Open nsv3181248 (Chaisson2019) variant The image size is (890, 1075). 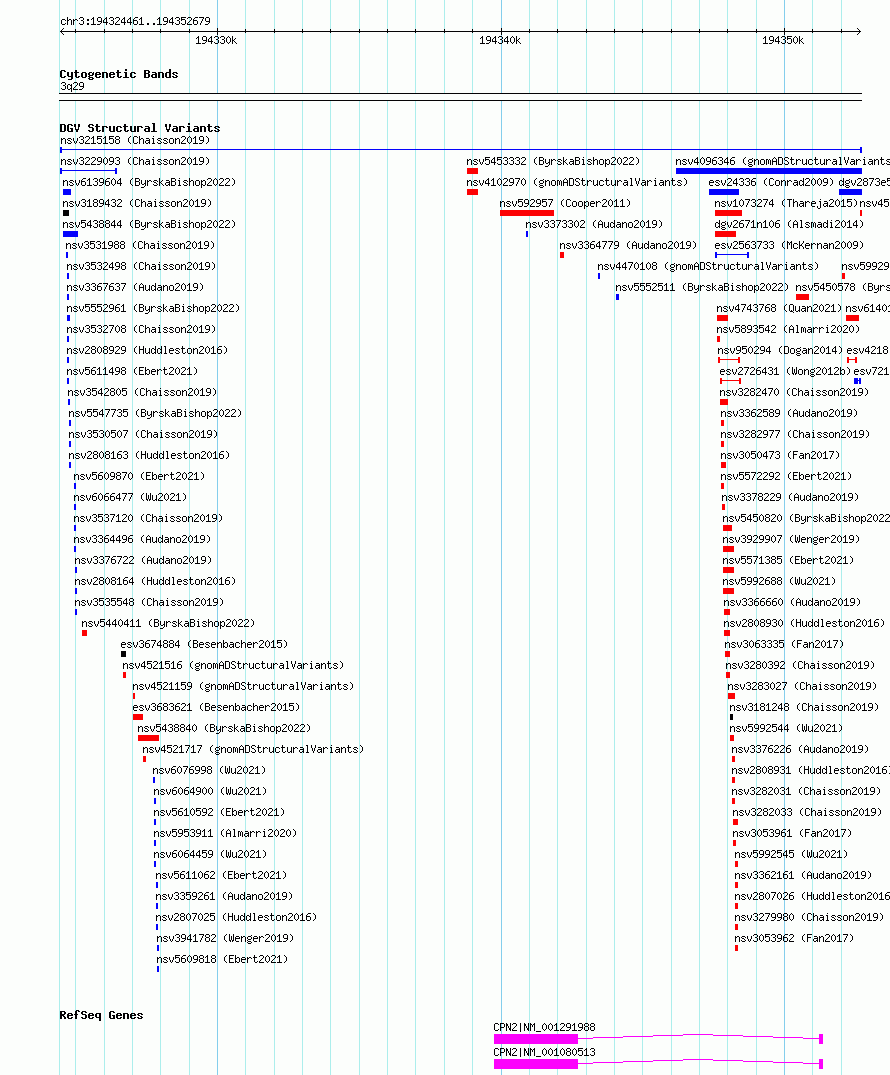pyautogui.click(x=804, y=708)
